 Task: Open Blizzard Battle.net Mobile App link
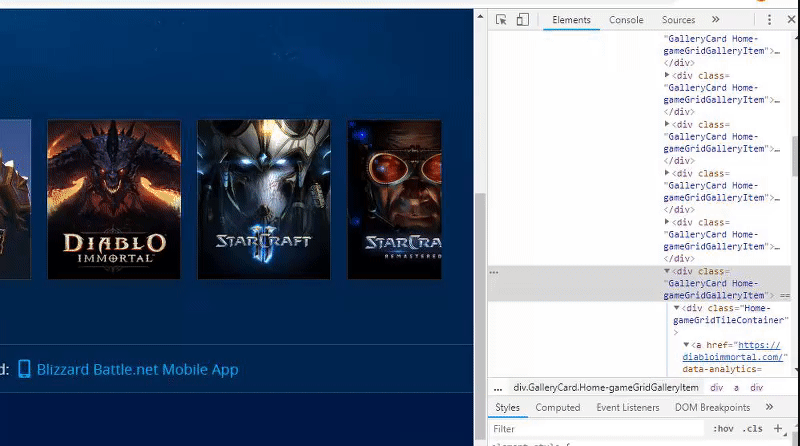(x=137, y=369)
